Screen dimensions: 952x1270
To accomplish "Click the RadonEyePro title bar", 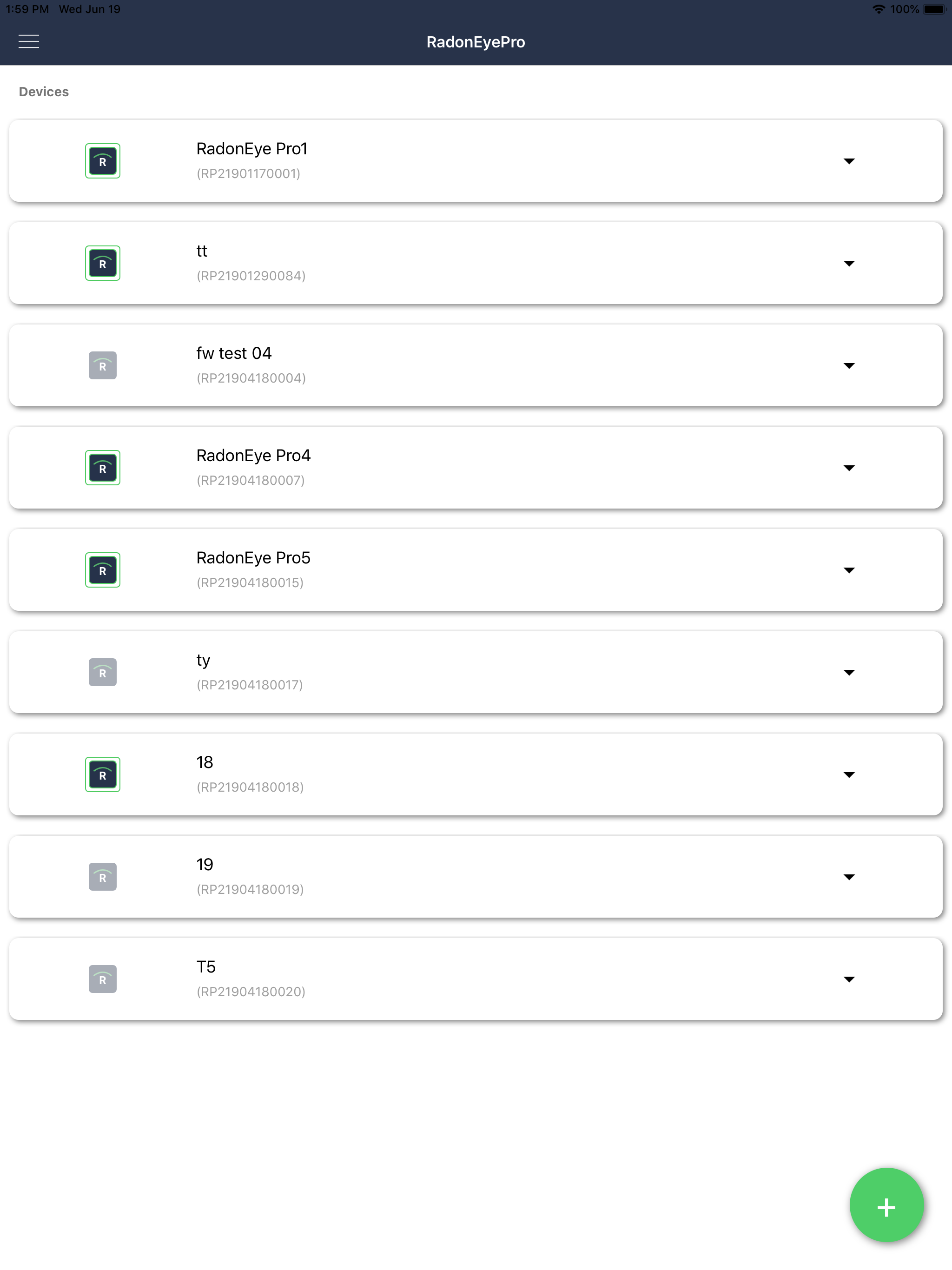I will tap(476, 42).
